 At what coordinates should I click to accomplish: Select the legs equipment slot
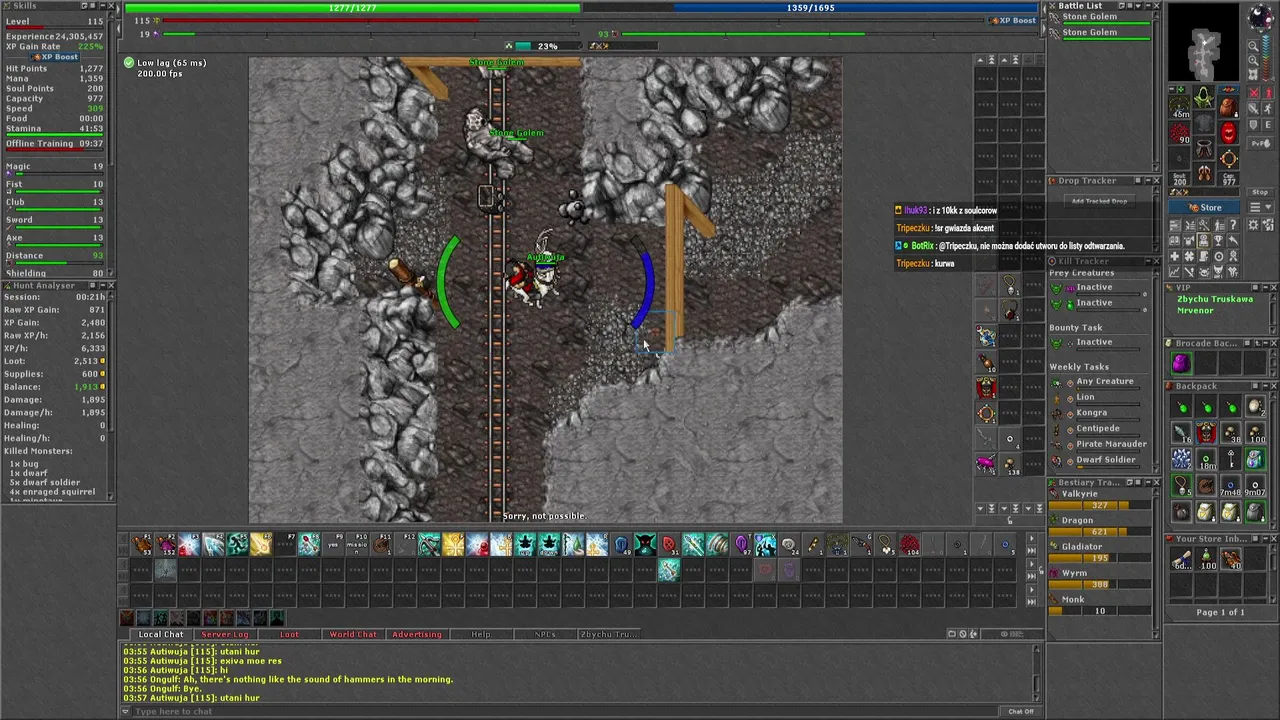(1204, 150)
